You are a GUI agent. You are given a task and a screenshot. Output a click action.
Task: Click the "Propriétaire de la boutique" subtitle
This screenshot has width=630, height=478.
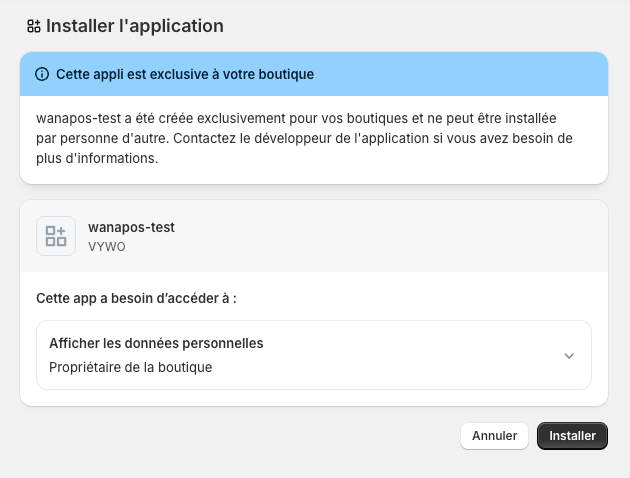tap(130, 367)
